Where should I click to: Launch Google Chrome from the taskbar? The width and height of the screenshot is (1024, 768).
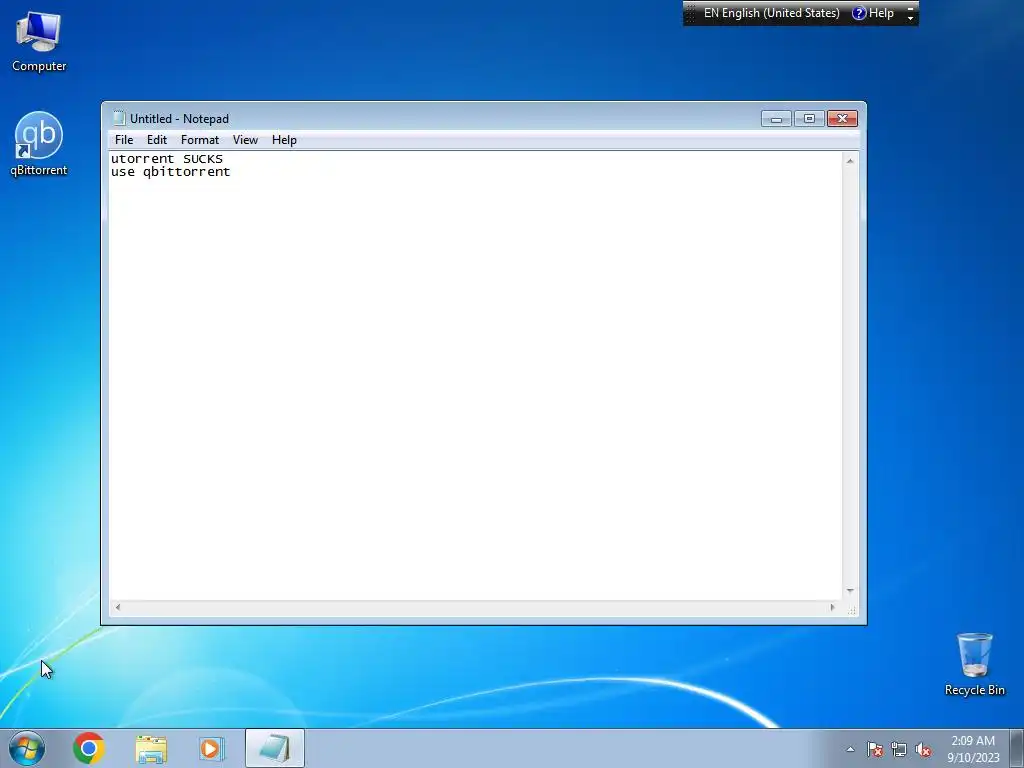[89, 748]
